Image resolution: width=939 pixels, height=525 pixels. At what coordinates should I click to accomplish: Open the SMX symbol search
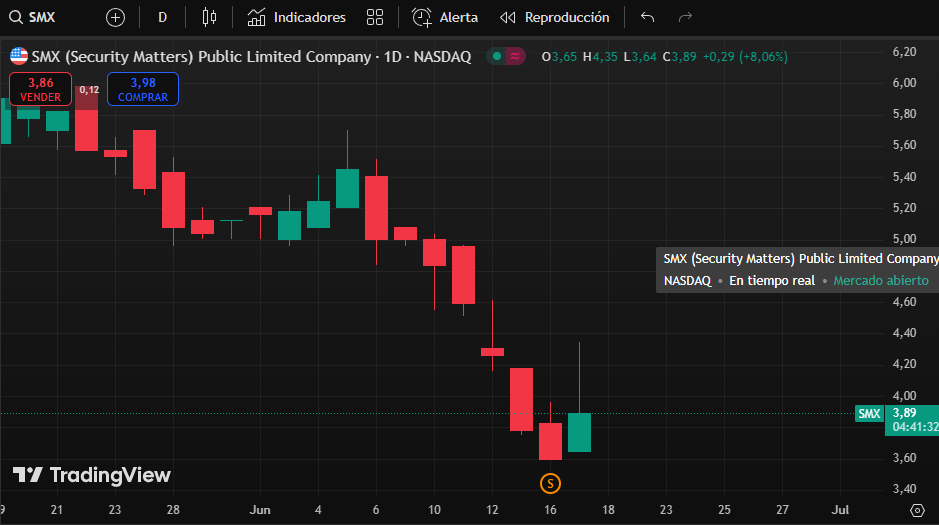pyautogui.click(x=33, y=17)
